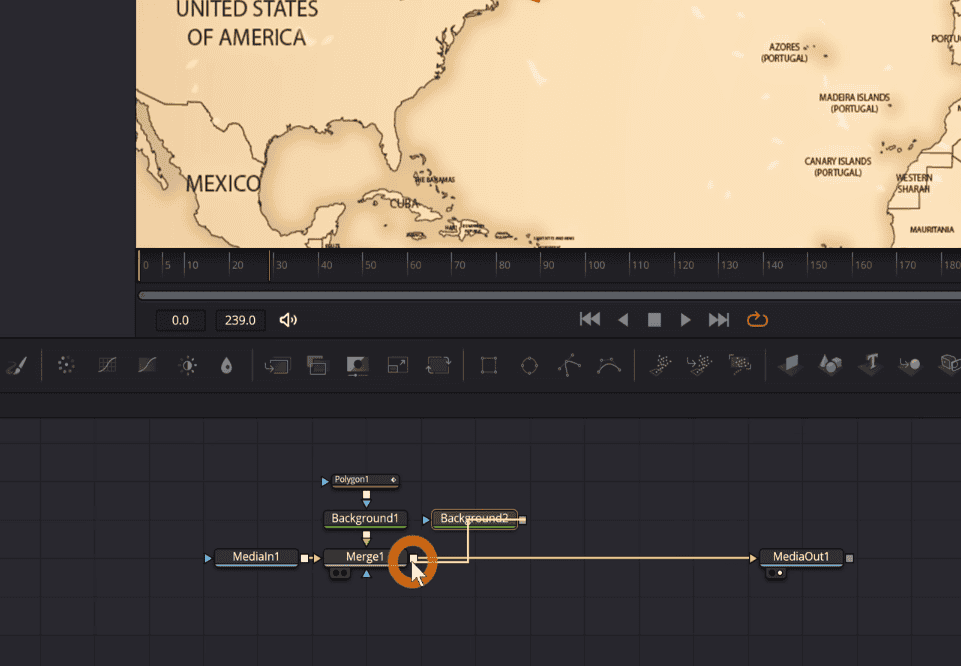Click the output square of MediaIn1
The height and width of the screenshot is (666, 961).
click(305, 558)
